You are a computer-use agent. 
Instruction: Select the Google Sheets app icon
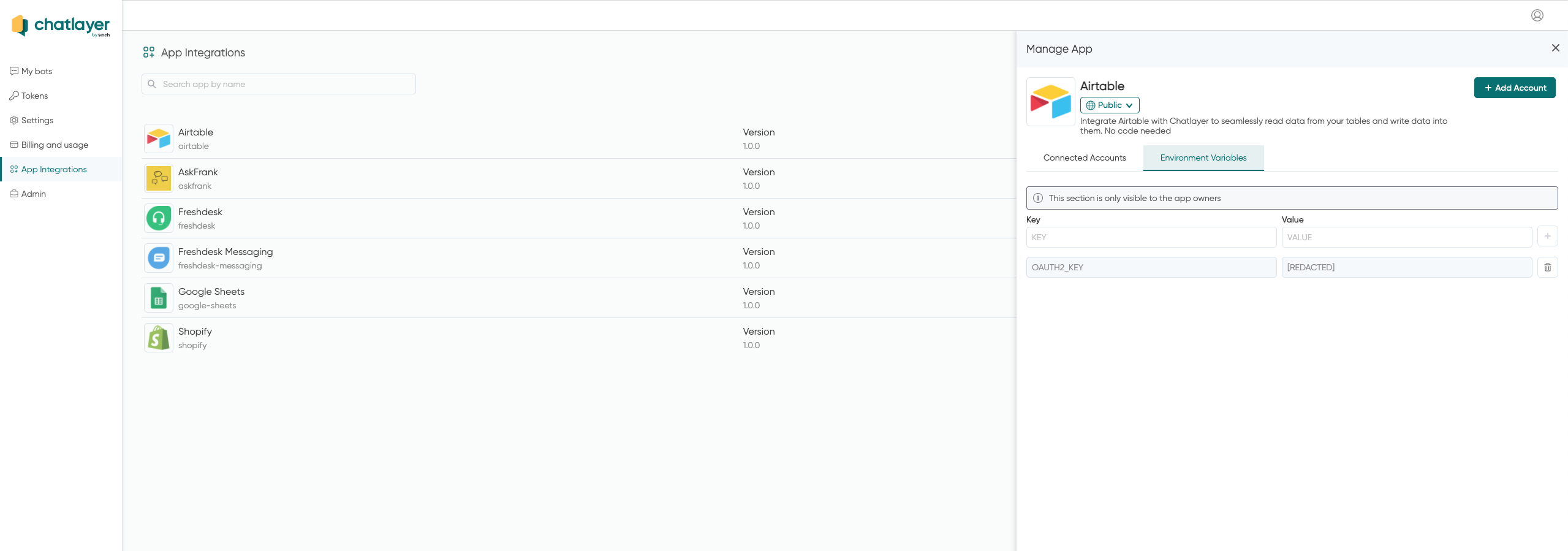(x=159, y=298)
